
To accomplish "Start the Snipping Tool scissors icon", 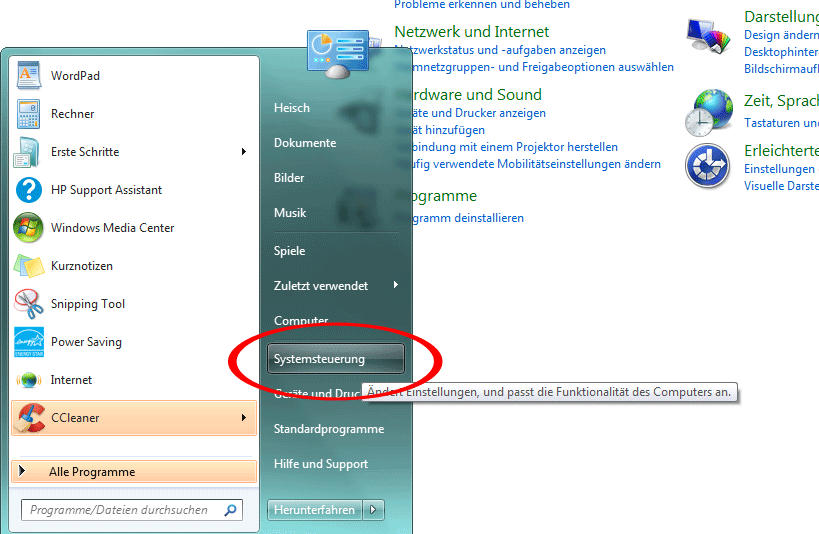I will tap(29, 304).
